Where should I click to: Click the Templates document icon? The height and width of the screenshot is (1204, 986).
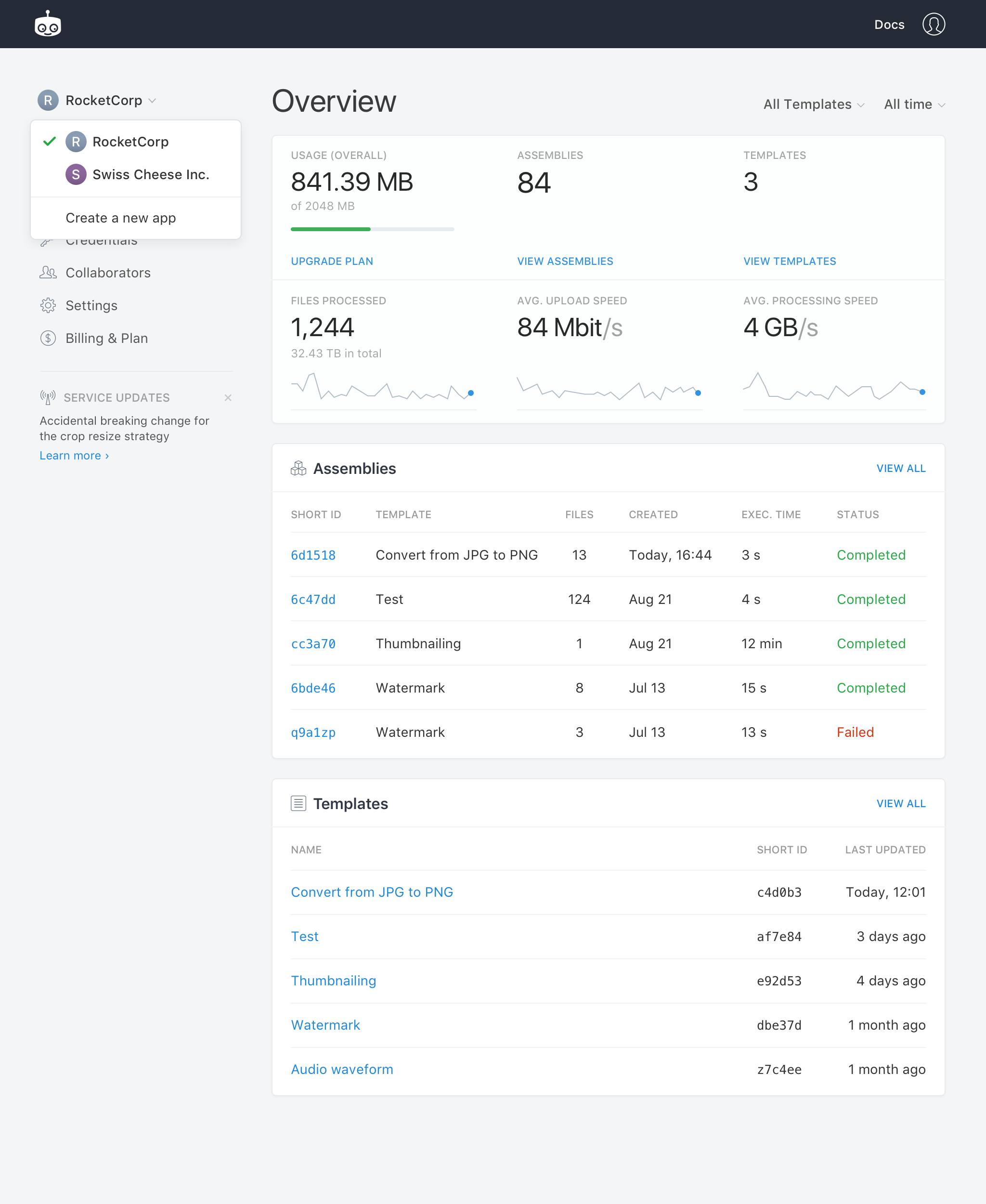(x=298, y=803)
